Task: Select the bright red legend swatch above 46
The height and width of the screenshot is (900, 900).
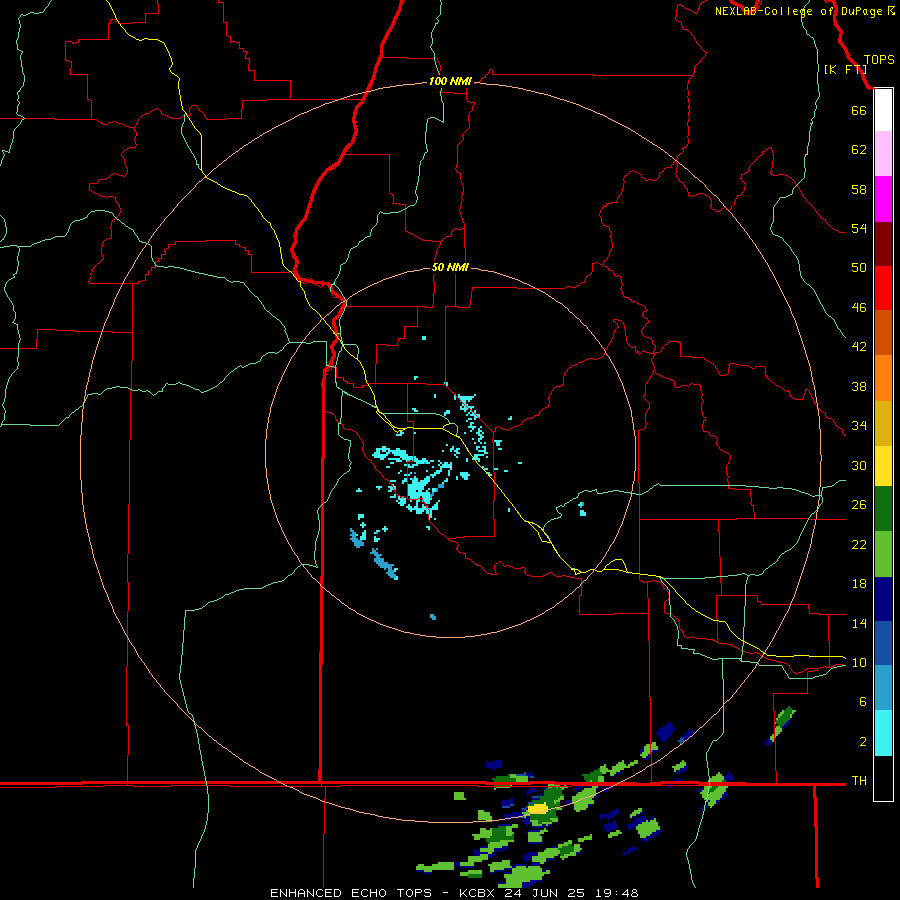Action: [883, 288]
